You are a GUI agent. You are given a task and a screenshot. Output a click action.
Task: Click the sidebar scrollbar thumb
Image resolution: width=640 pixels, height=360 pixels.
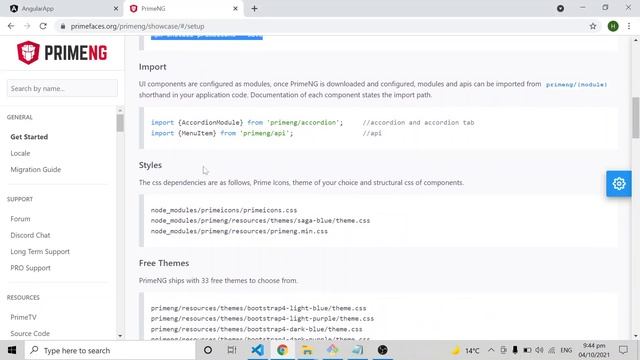coord(120,123)
